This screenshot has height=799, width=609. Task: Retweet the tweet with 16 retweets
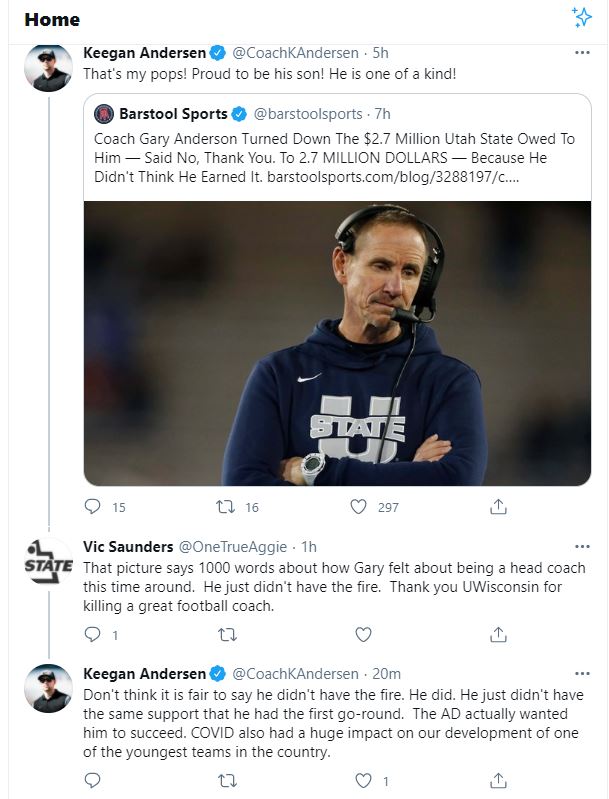pyautogui.click(x=225, y=507)
